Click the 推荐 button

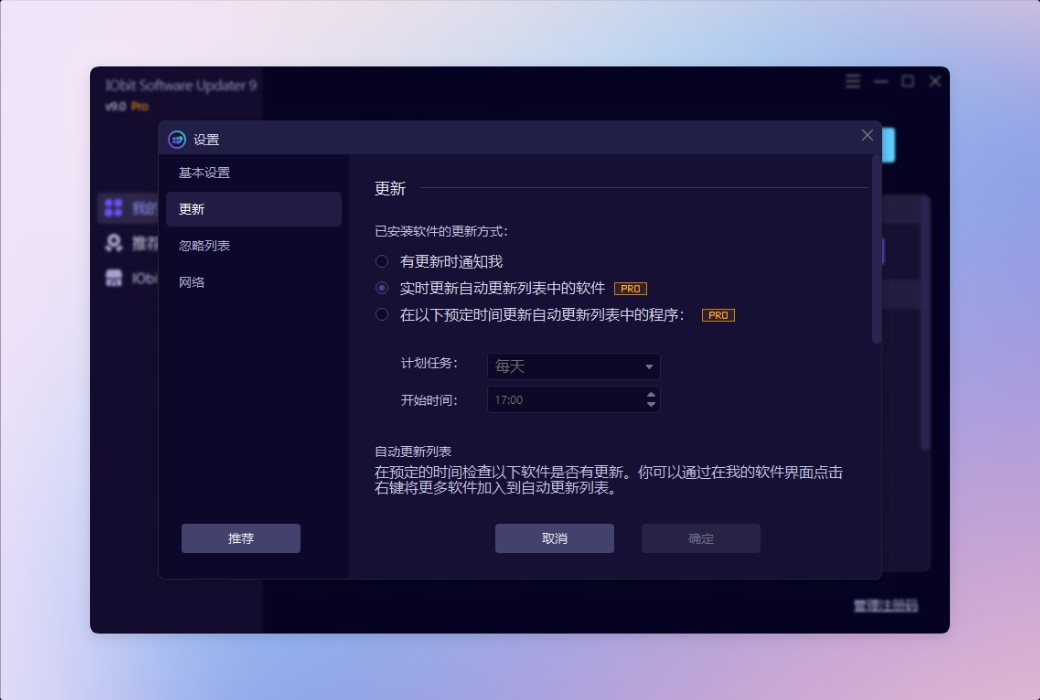tap(241, 538)
